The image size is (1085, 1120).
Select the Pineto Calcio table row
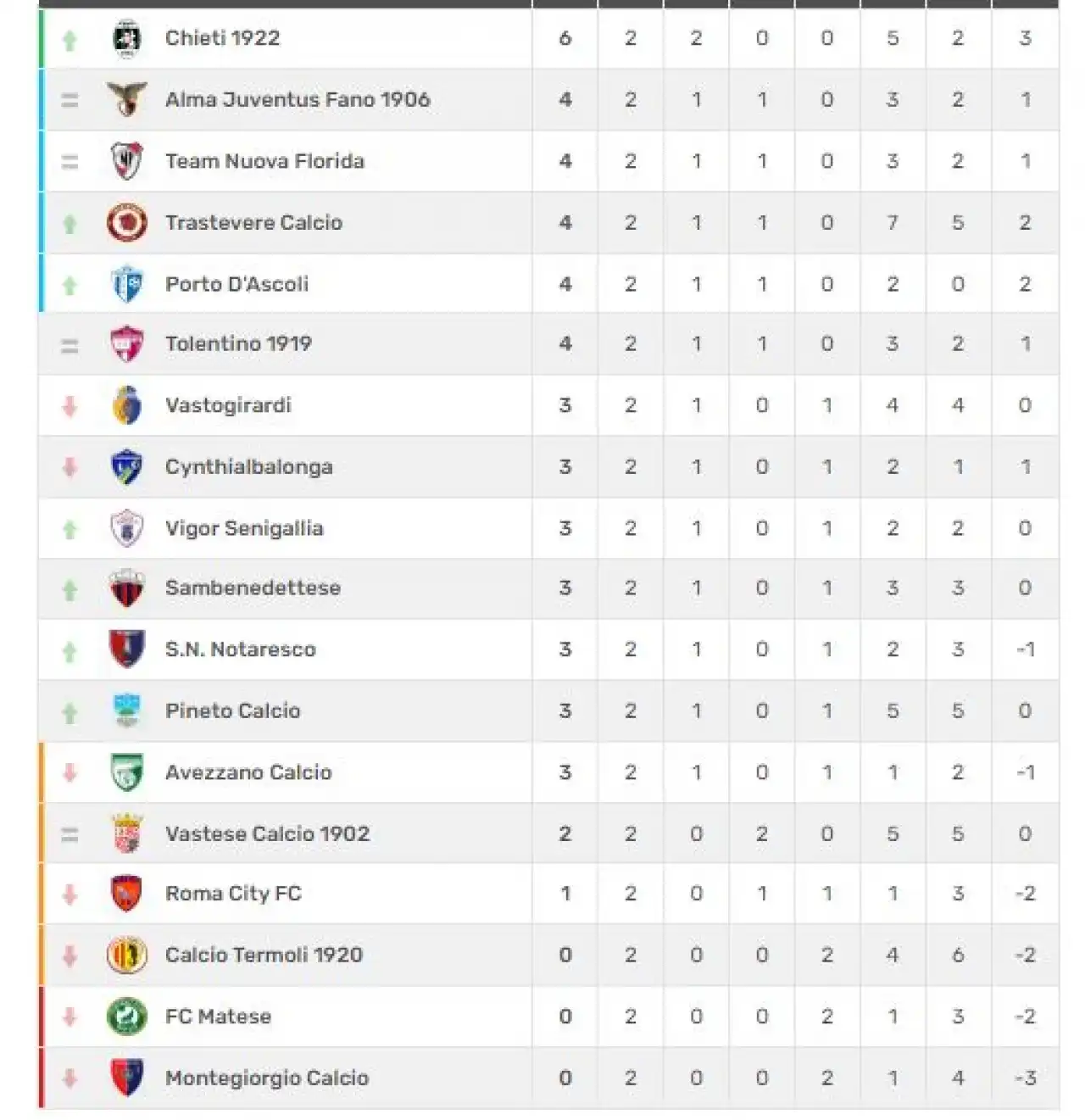[x=549, y=710]
